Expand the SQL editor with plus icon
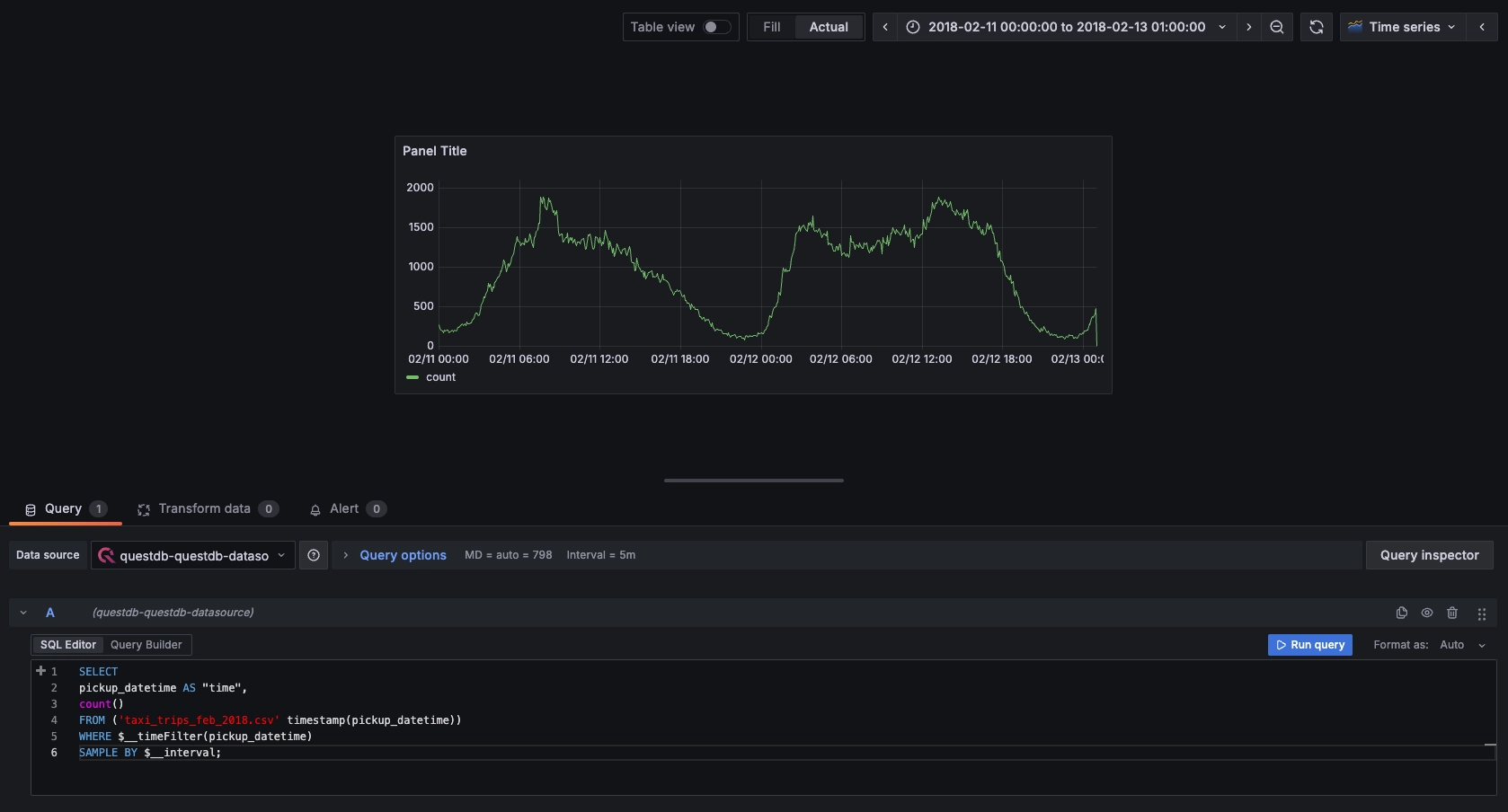Screen dimensions: 1508x812 pyautogui.click(x=40, y=671)
